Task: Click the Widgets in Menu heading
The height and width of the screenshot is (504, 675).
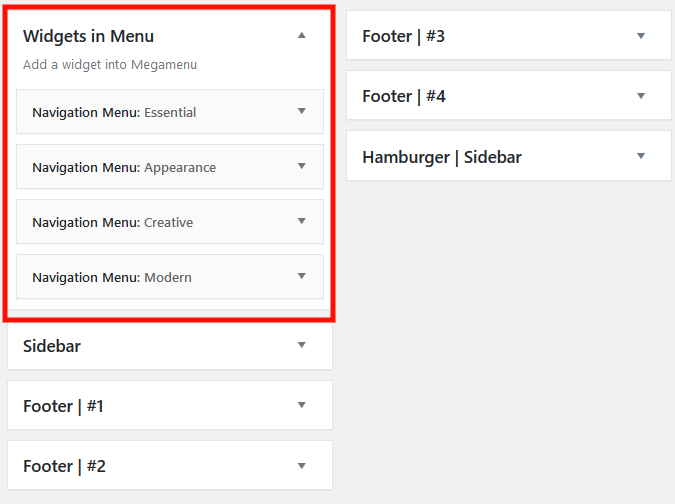Action: click(88, 36)
